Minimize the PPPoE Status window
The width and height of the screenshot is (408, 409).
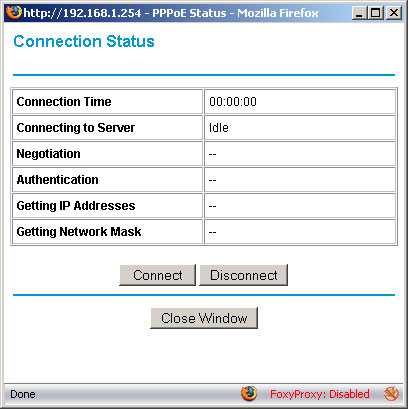pos(359,13)
